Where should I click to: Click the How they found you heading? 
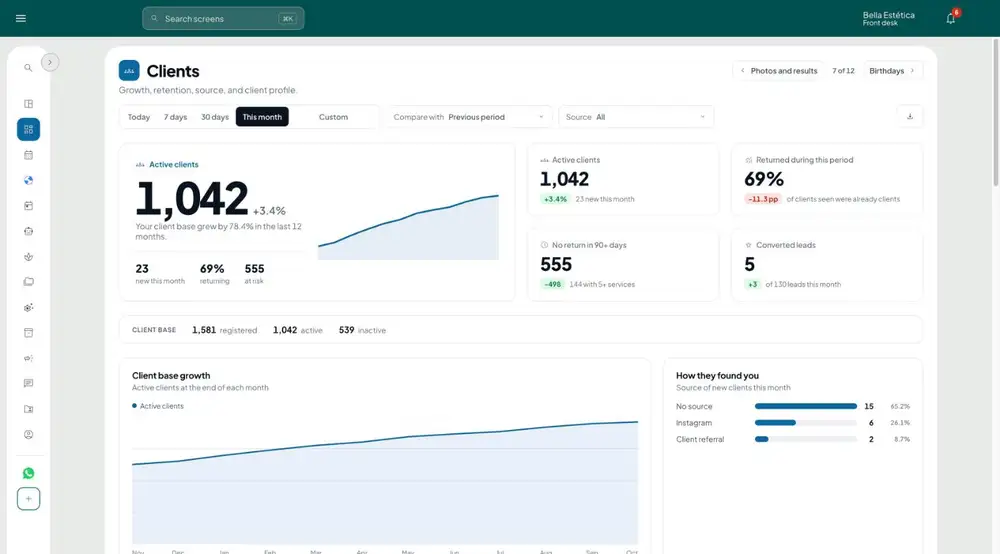(x=717, y=375)
